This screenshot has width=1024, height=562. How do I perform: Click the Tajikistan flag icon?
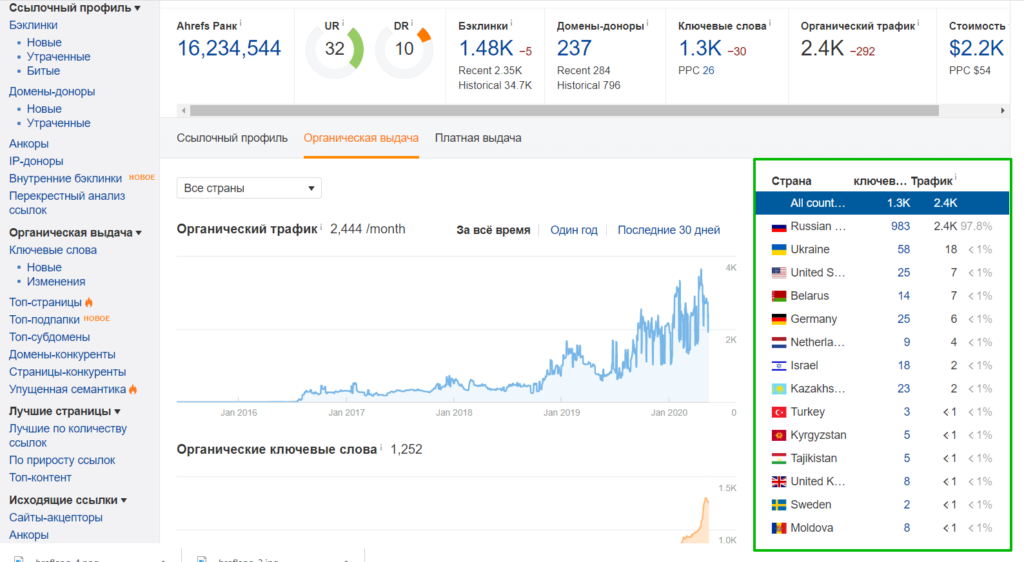[x=778, y=459]
